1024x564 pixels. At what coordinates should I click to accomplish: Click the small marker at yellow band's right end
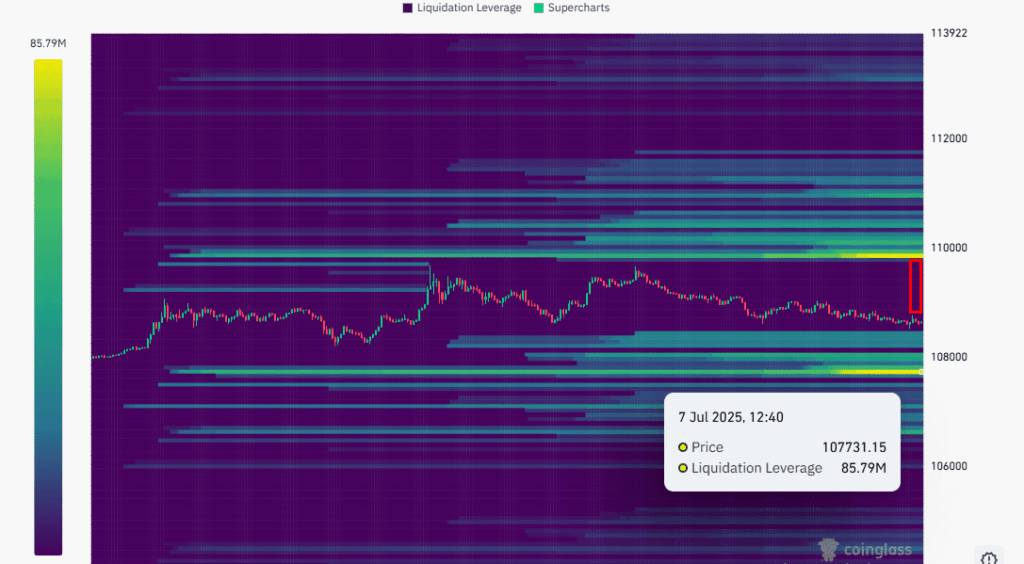(921, 372)
